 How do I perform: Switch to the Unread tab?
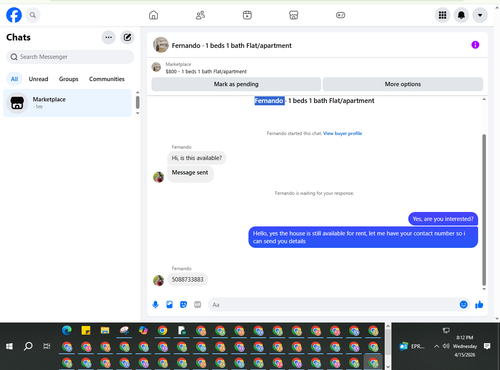pos(38,79)
